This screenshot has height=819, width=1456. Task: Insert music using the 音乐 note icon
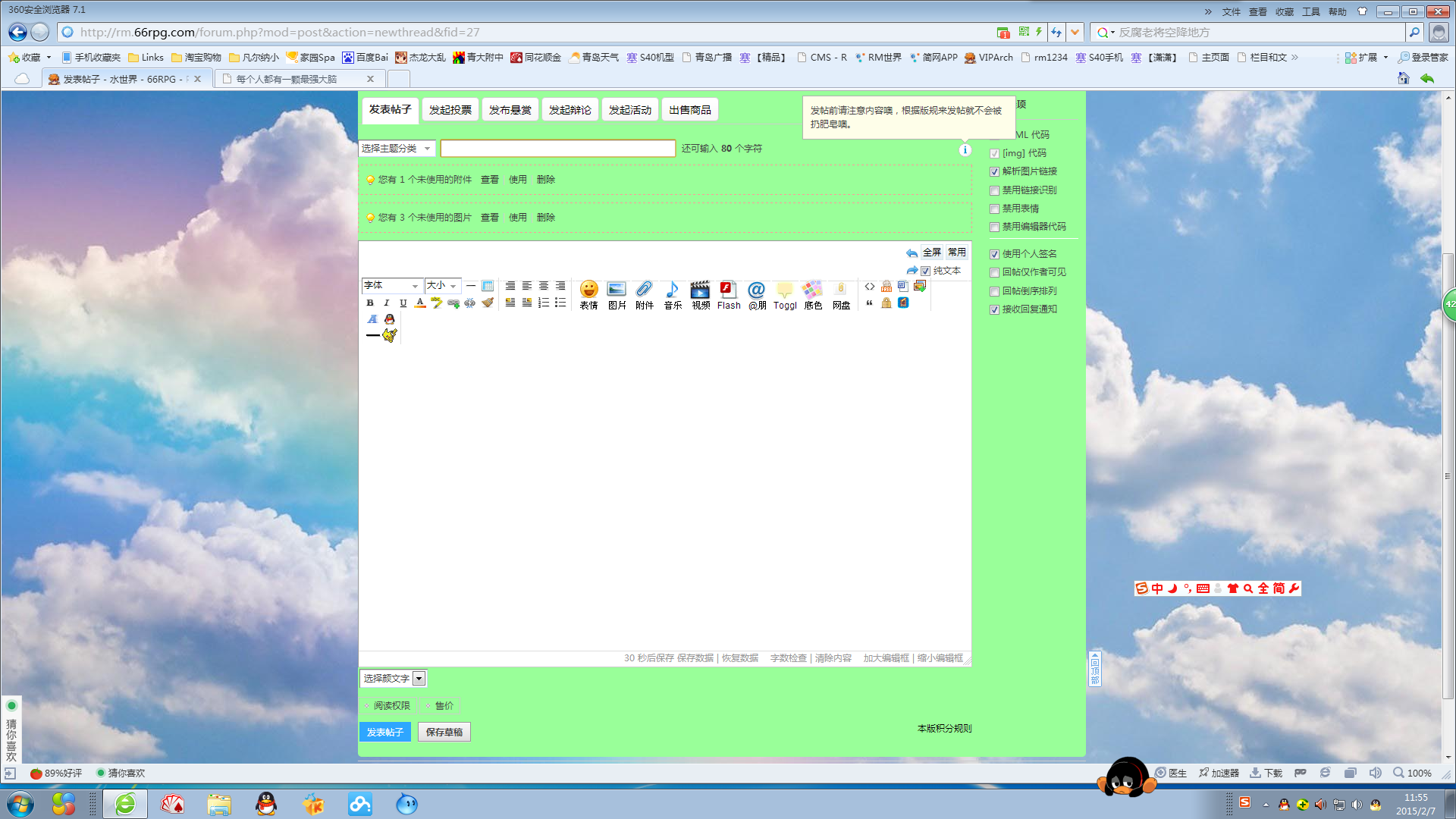(673, 295)
